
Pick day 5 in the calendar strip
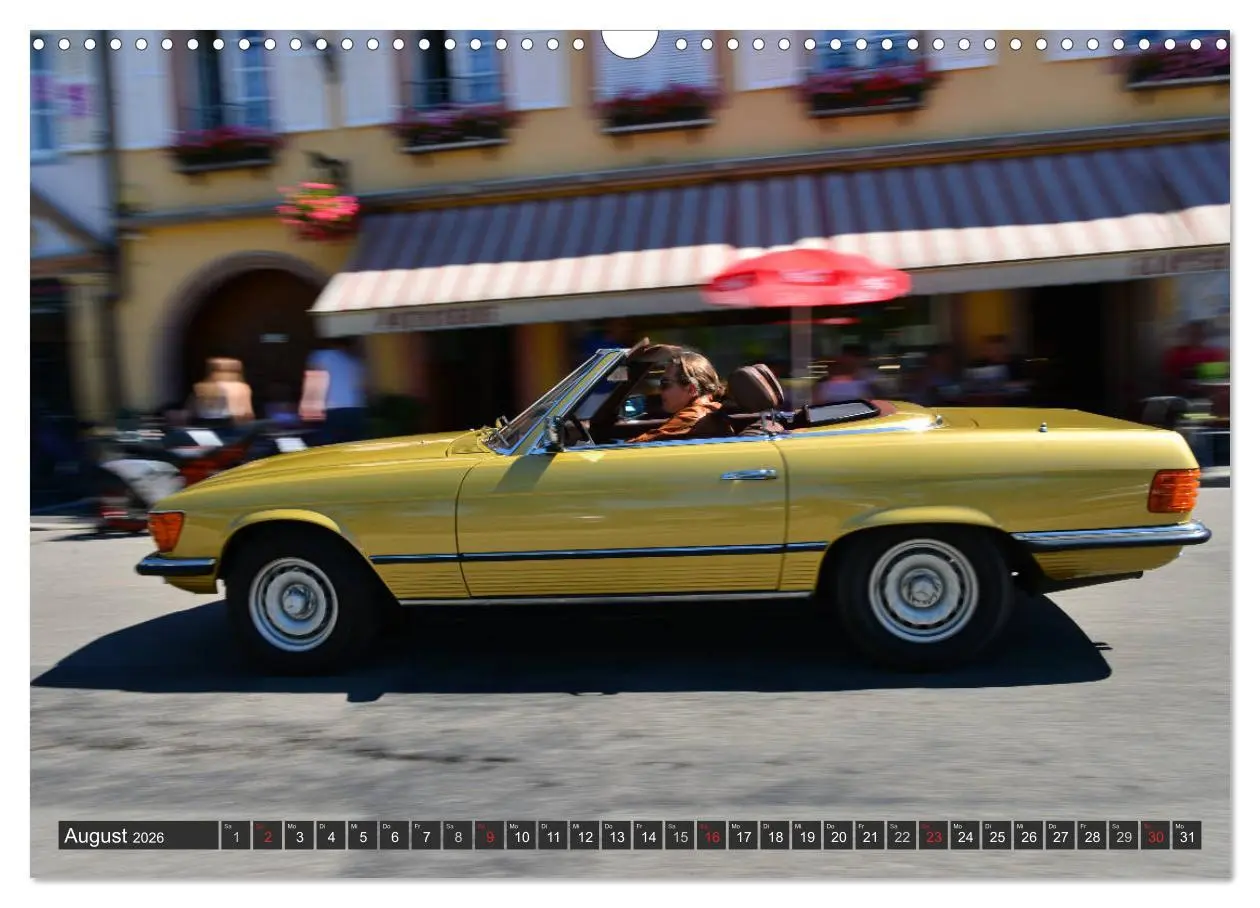click(362, 836)
